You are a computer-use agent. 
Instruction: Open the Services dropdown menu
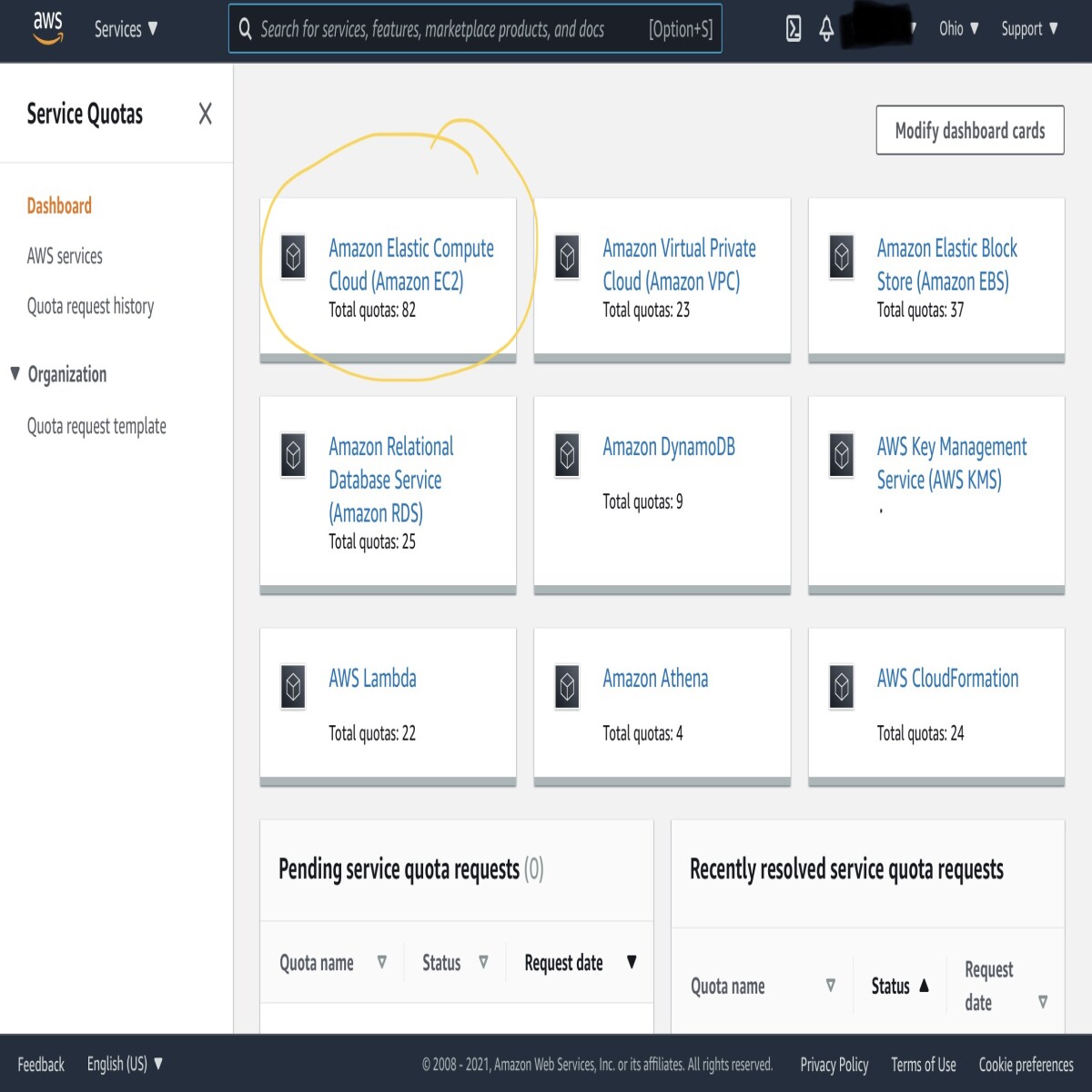(126, 29)
